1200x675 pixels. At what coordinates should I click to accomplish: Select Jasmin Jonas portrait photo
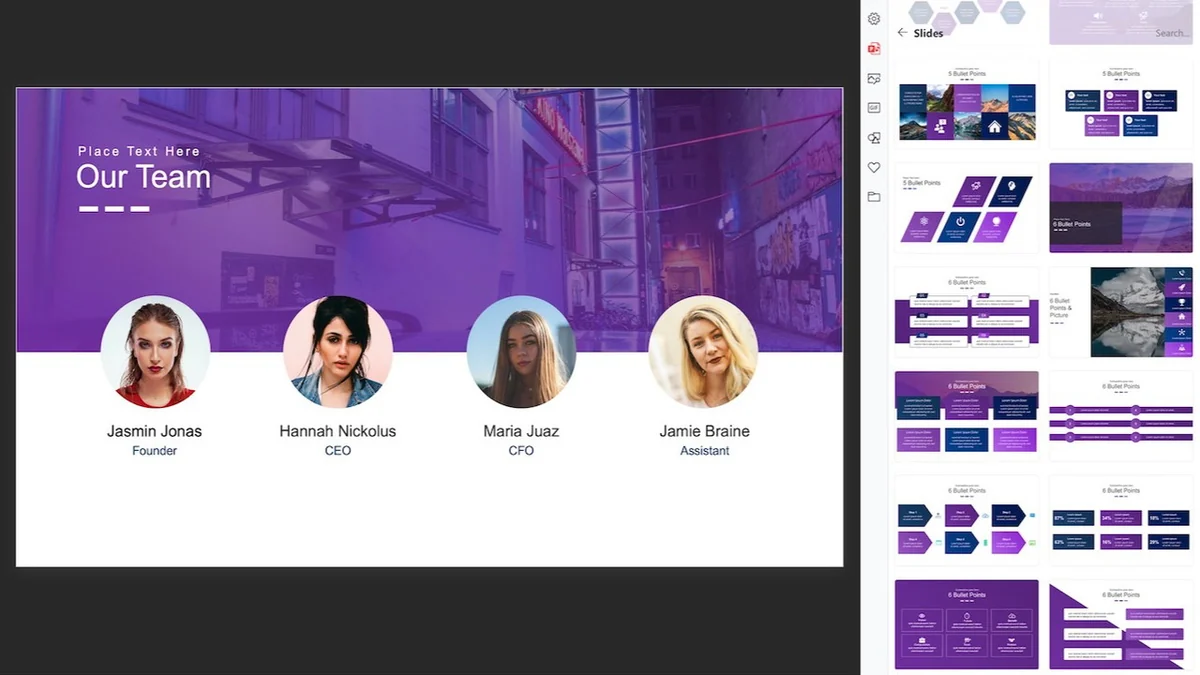point(155,351)
